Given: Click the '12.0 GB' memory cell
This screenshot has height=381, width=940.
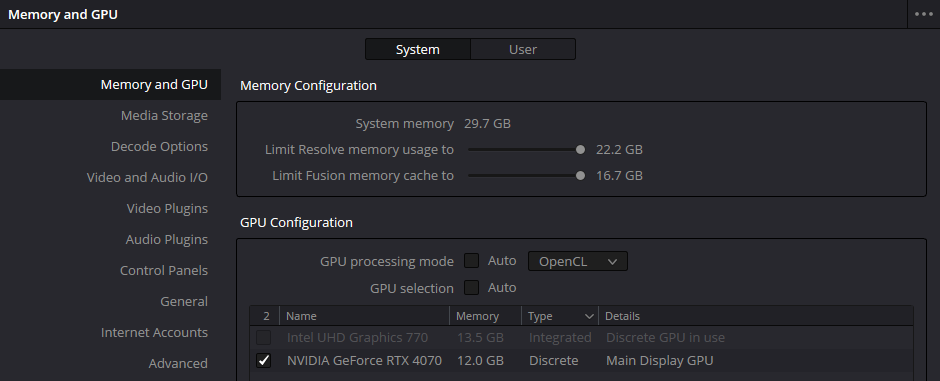Looking at the screenshot, I should point(480,361).
